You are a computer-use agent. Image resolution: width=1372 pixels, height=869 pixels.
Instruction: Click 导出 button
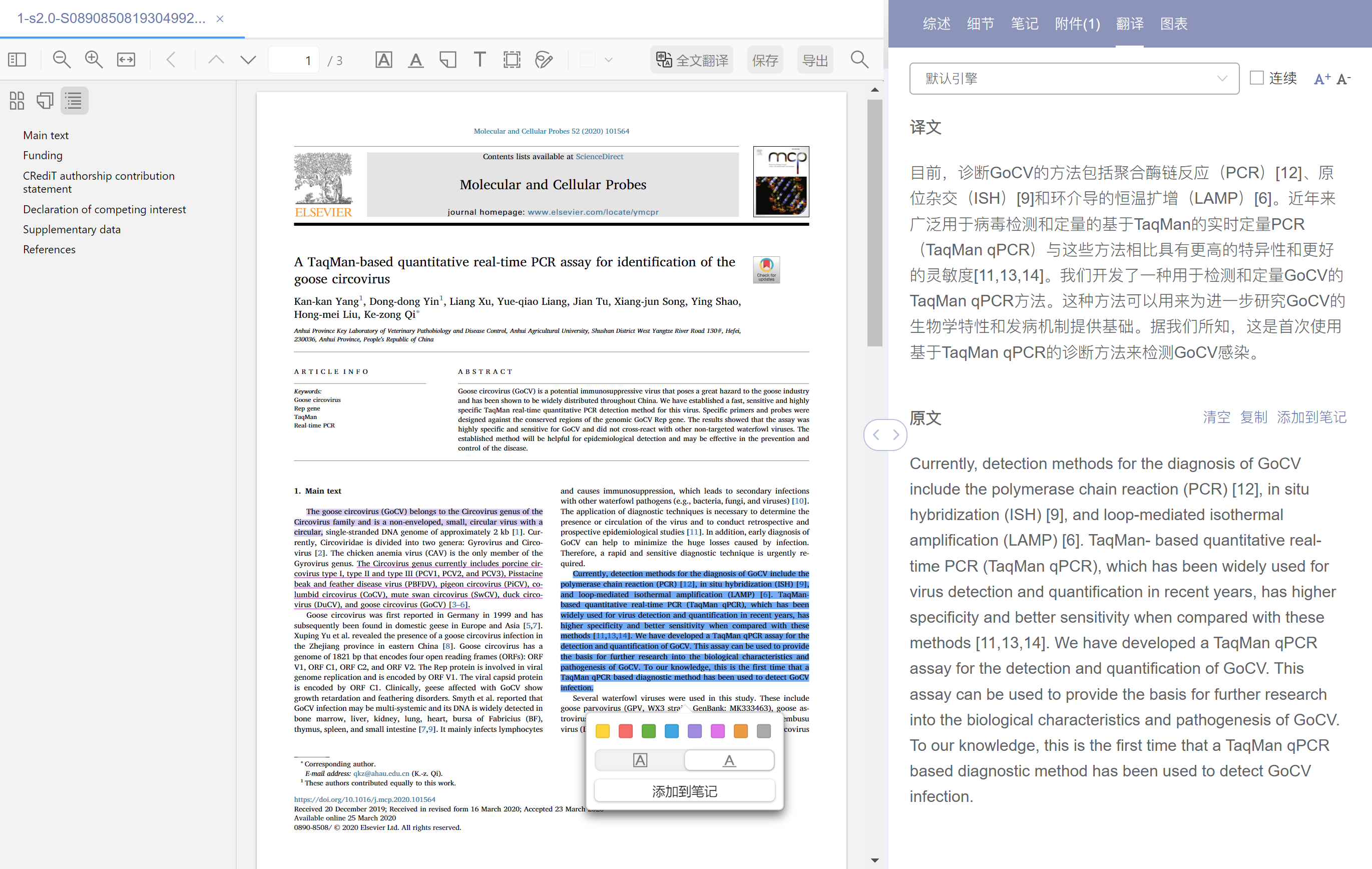click(x=815, y=60)
